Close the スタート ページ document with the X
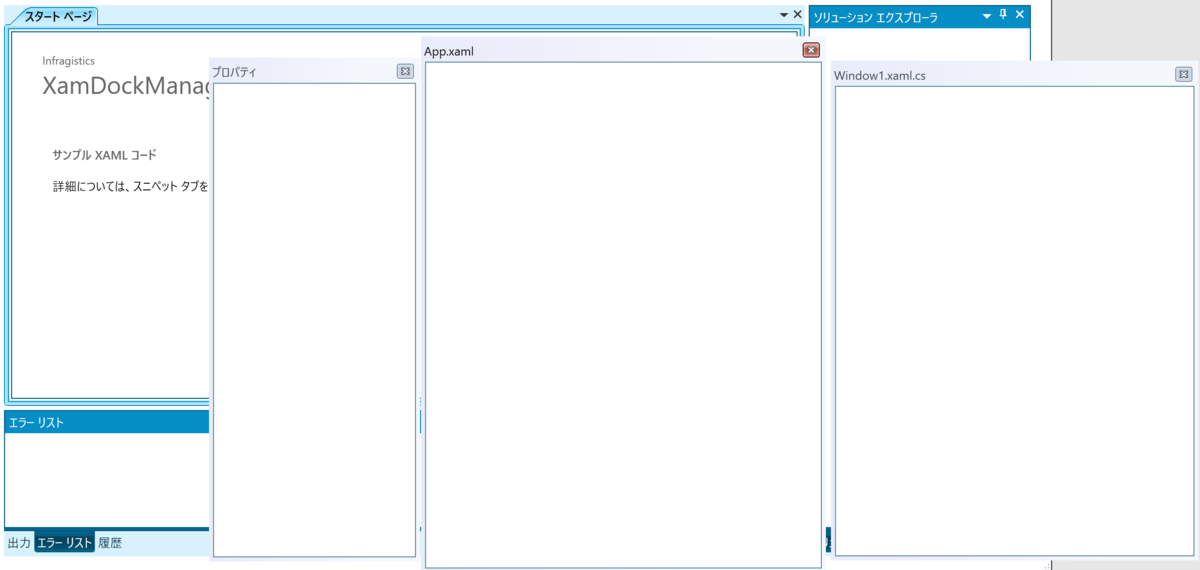The height and width of the screenshot is (570, 1200). tap(797, 15)
